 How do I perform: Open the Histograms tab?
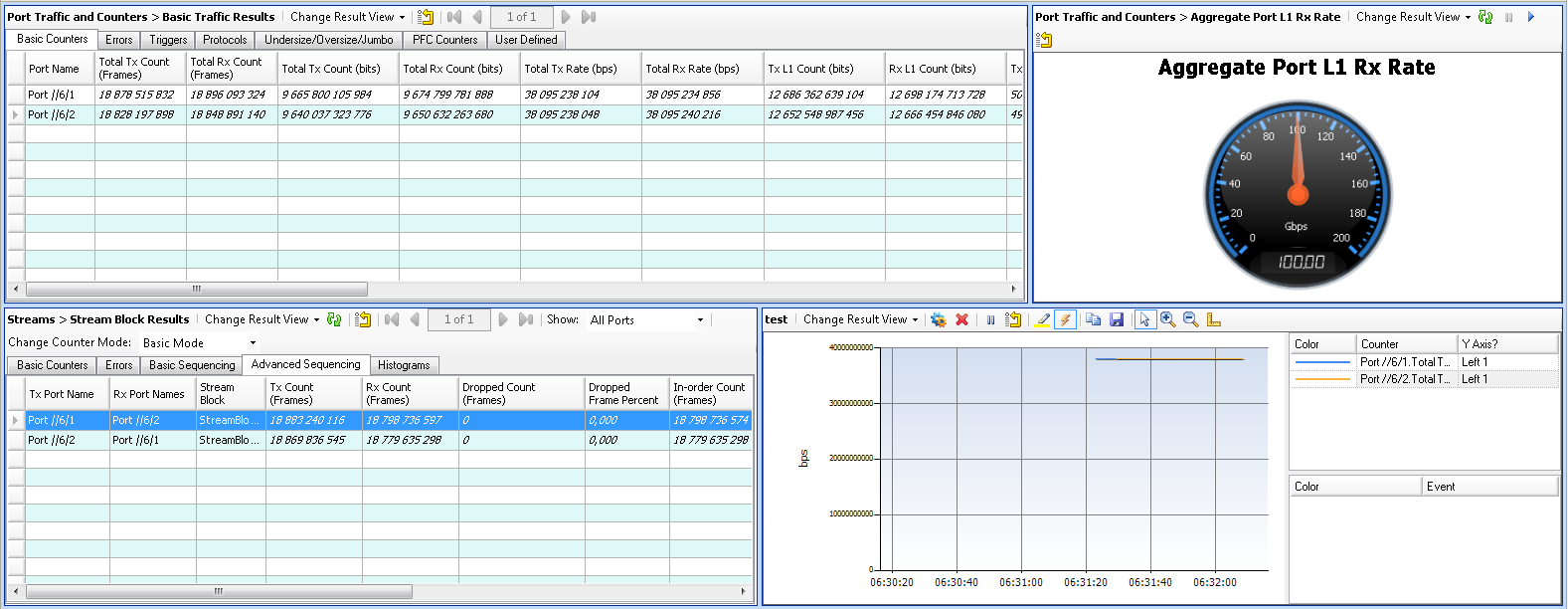point(404,365)
